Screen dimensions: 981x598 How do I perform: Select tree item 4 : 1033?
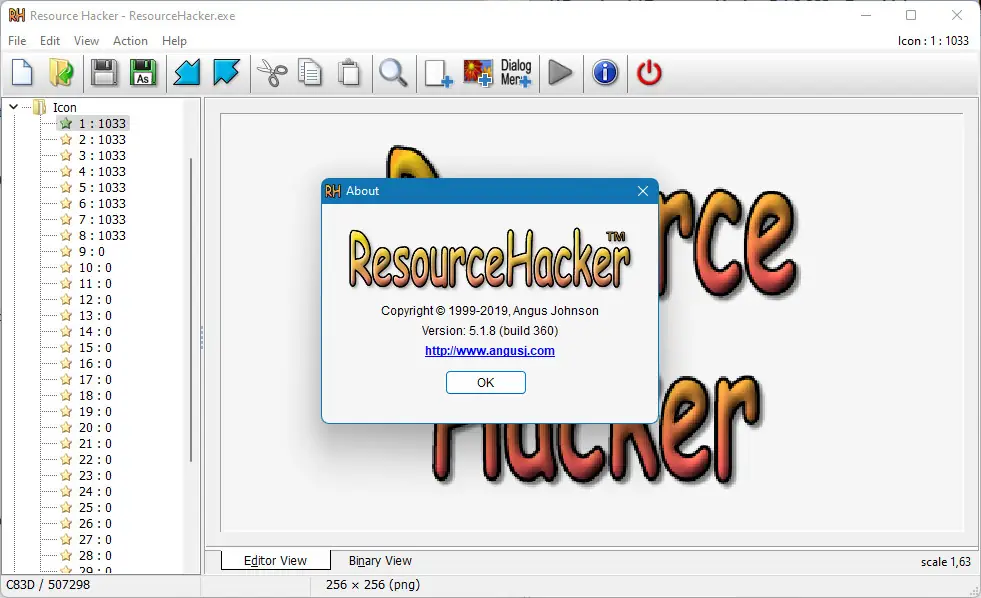click(x=102, y=171)
